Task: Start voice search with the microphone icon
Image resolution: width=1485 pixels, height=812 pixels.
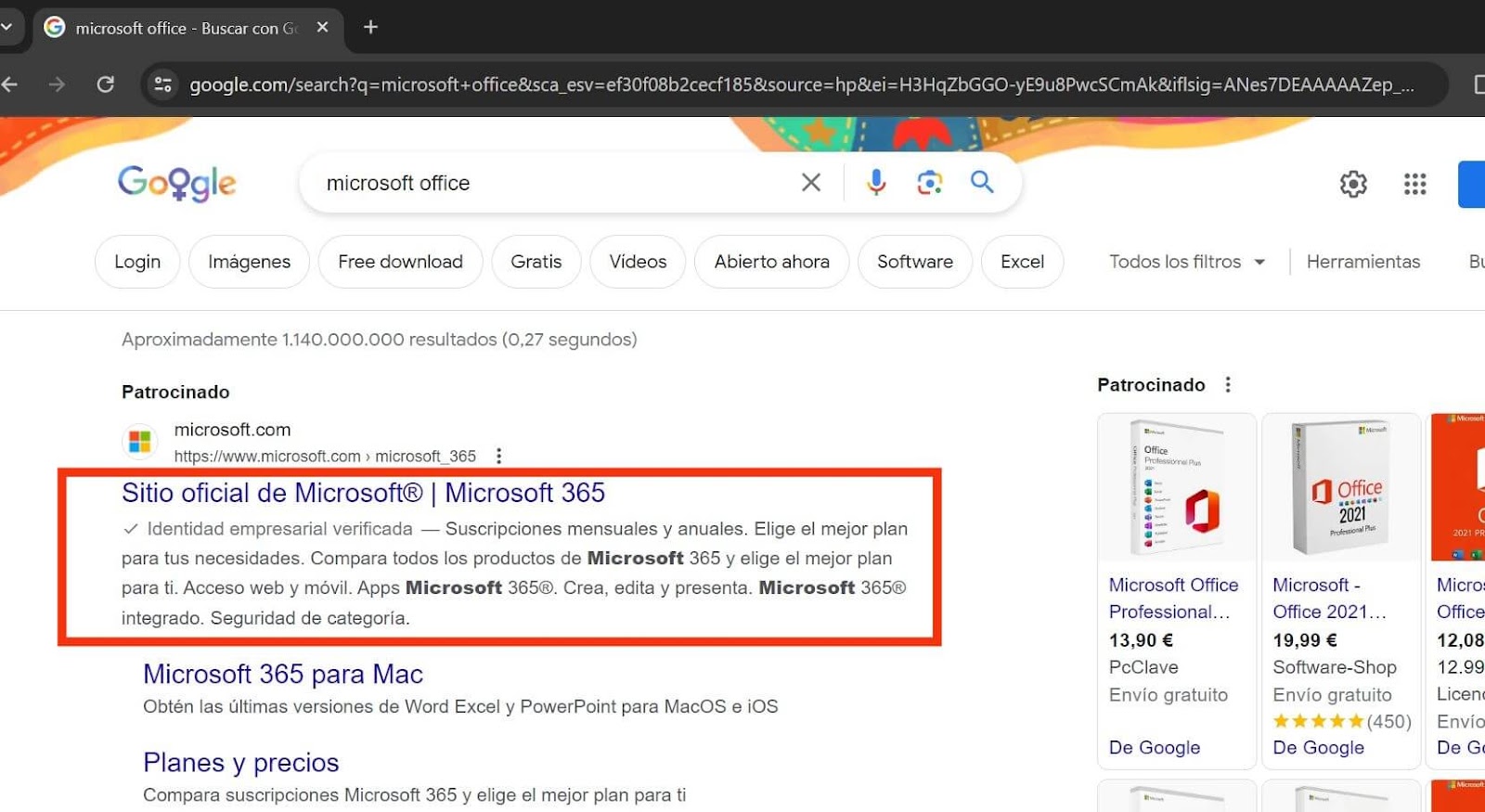Action: coord(876,183)
